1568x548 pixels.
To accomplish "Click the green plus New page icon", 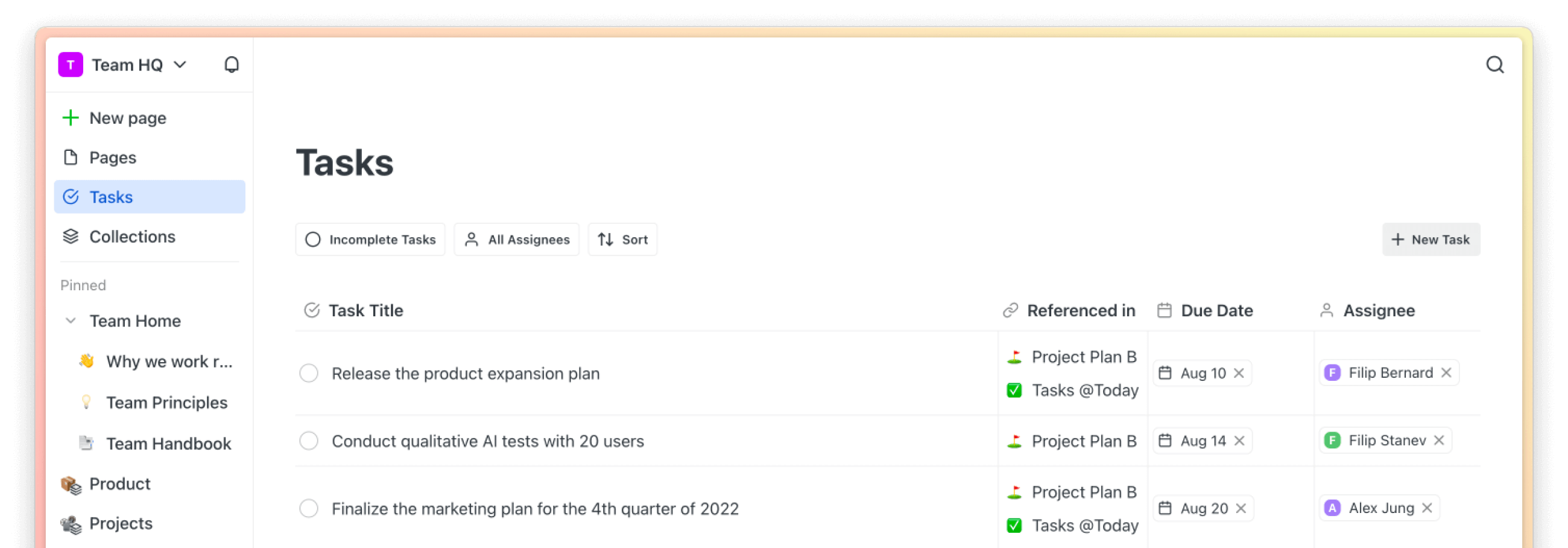I will pyautogui.click(x=71, y=118).
